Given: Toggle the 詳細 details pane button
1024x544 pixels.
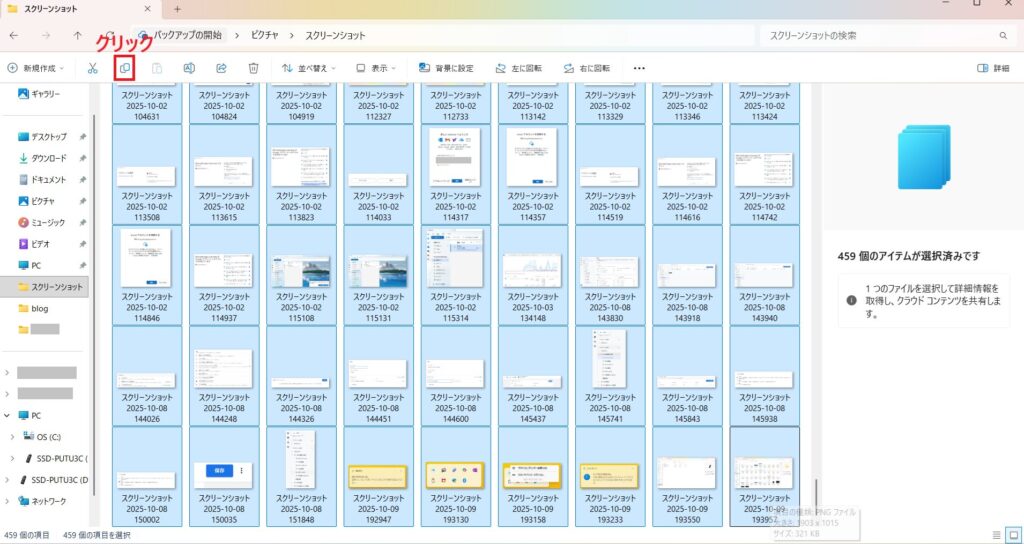Looking at the screenshot, I should click(993, 68).
